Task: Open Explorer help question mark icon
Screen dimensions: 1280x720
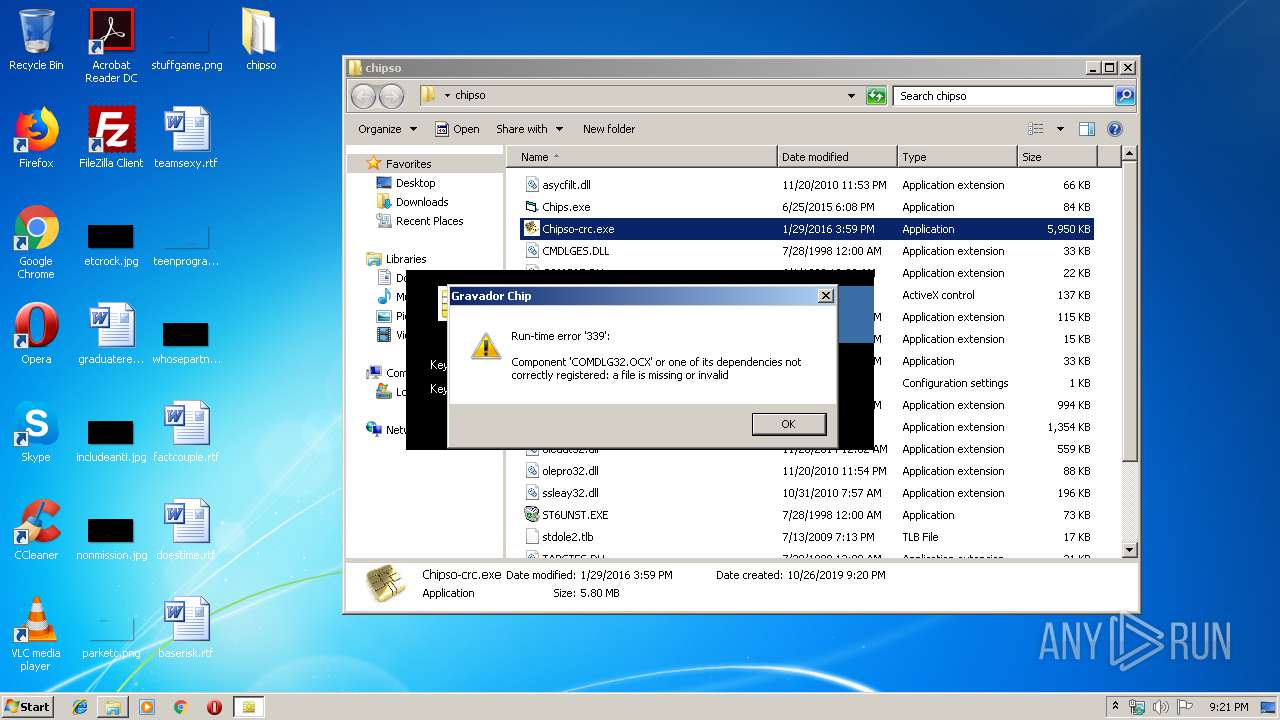Action: point(1115,129)
